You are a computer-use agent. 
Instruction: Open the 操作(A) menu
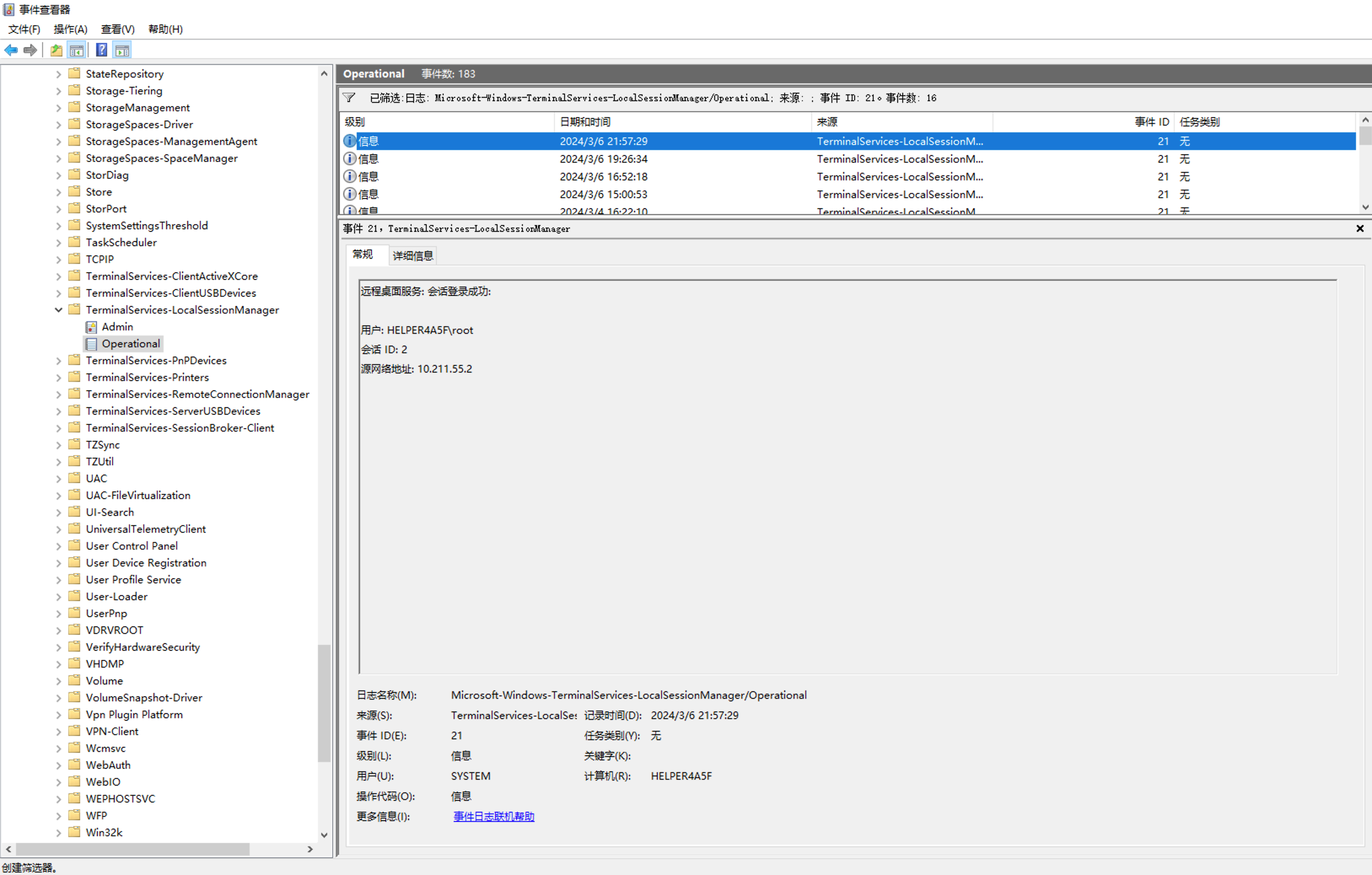(x=70, y=29)
